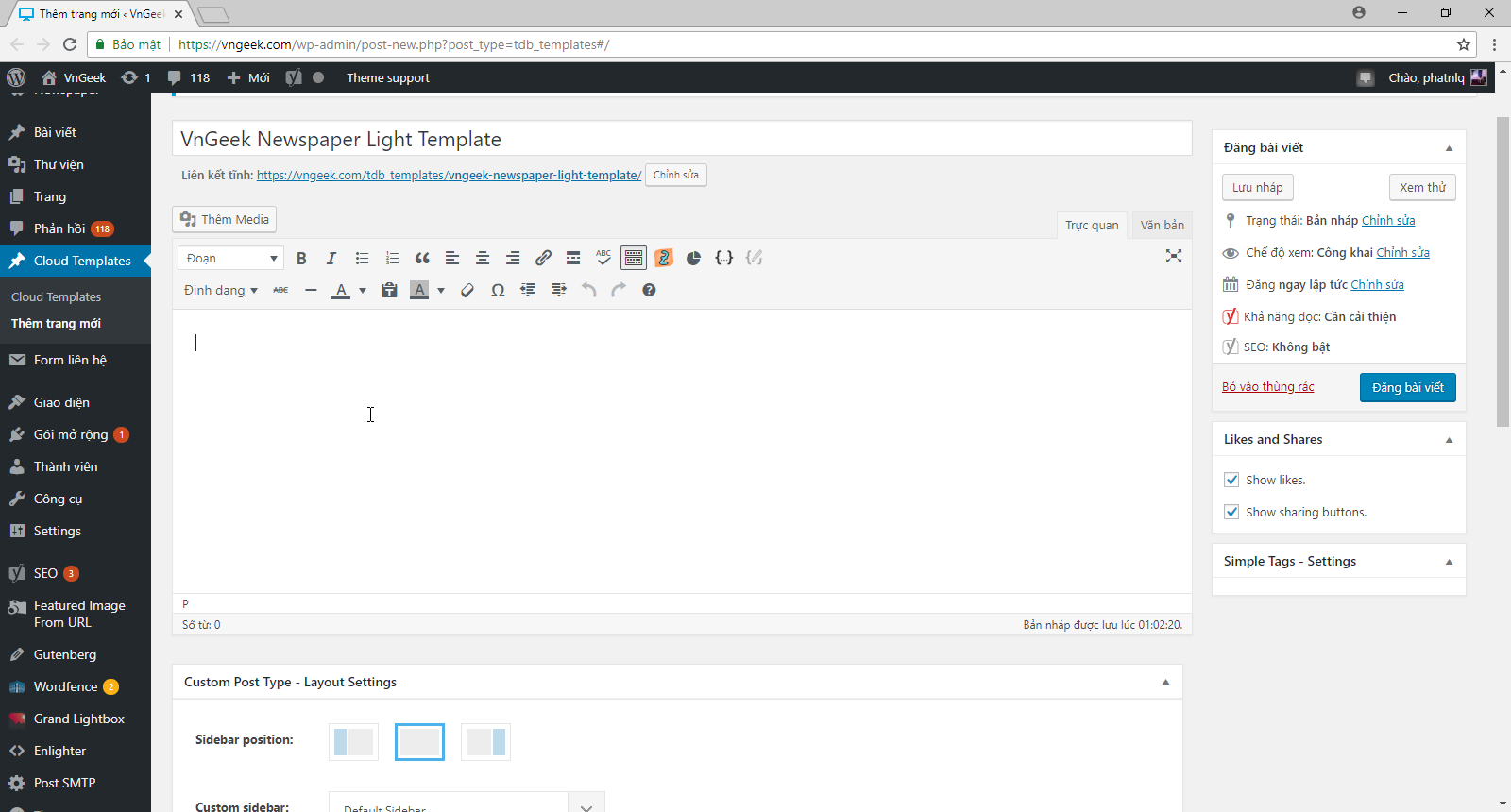Insert a numbered list
The height and width of the screenshot is (812, 1511).
click(x=392, y=258)
